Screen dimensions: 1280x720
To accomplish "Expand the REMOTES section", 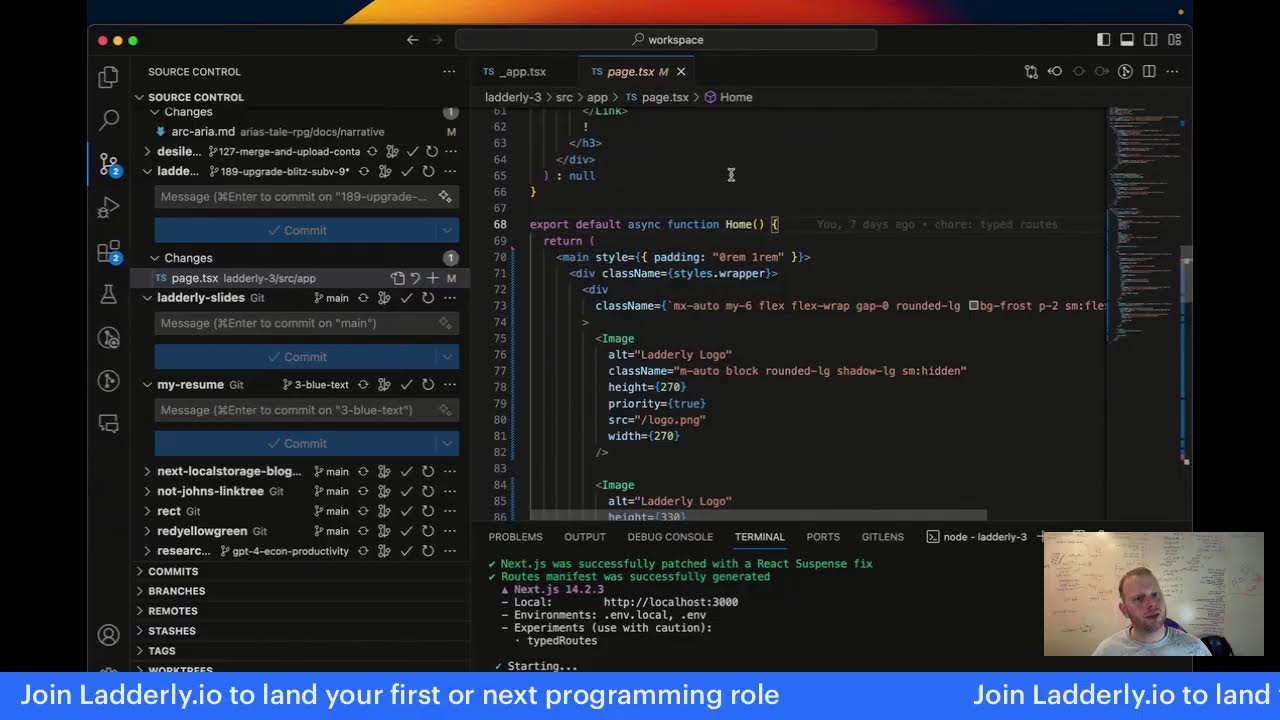I will click(173, 611).
